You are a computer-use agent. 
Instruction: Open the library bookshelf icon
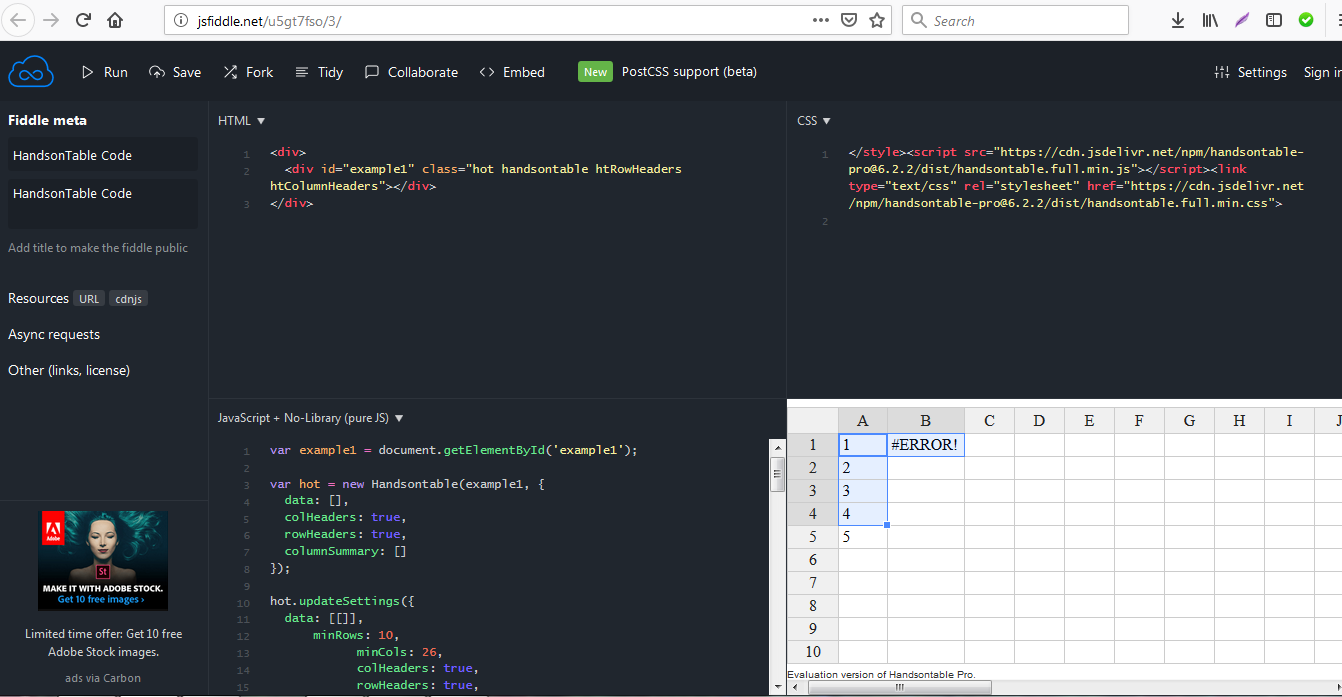pyautogui.click(x=1210, y=20)
